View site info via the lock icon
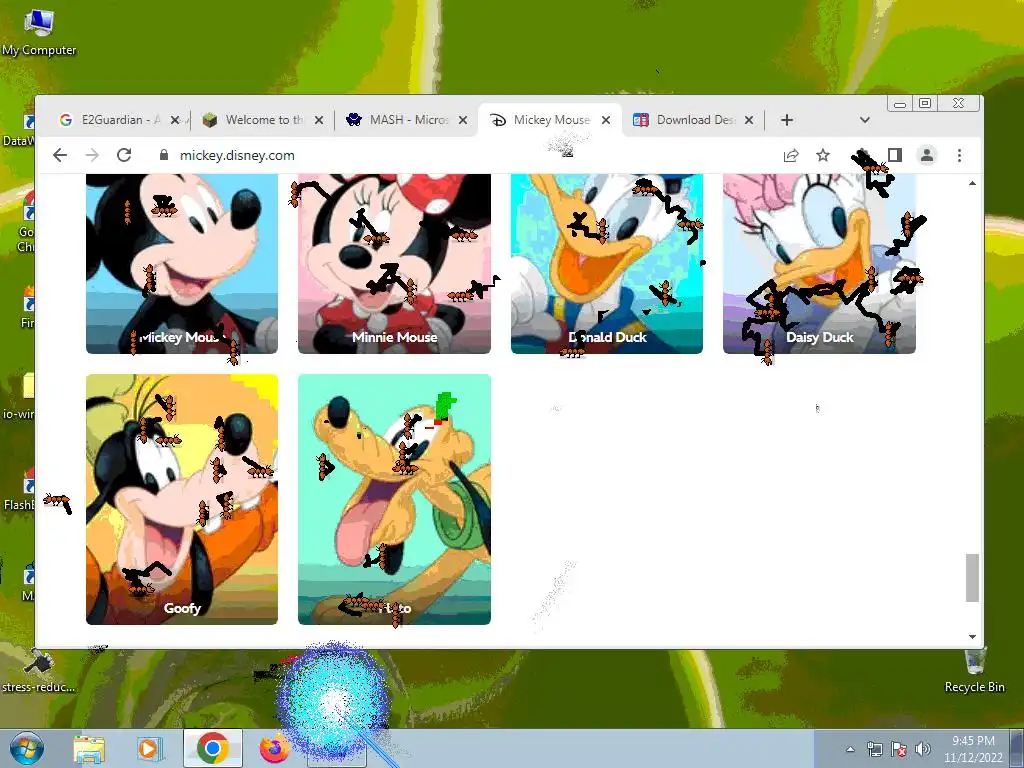 (164, 155)
